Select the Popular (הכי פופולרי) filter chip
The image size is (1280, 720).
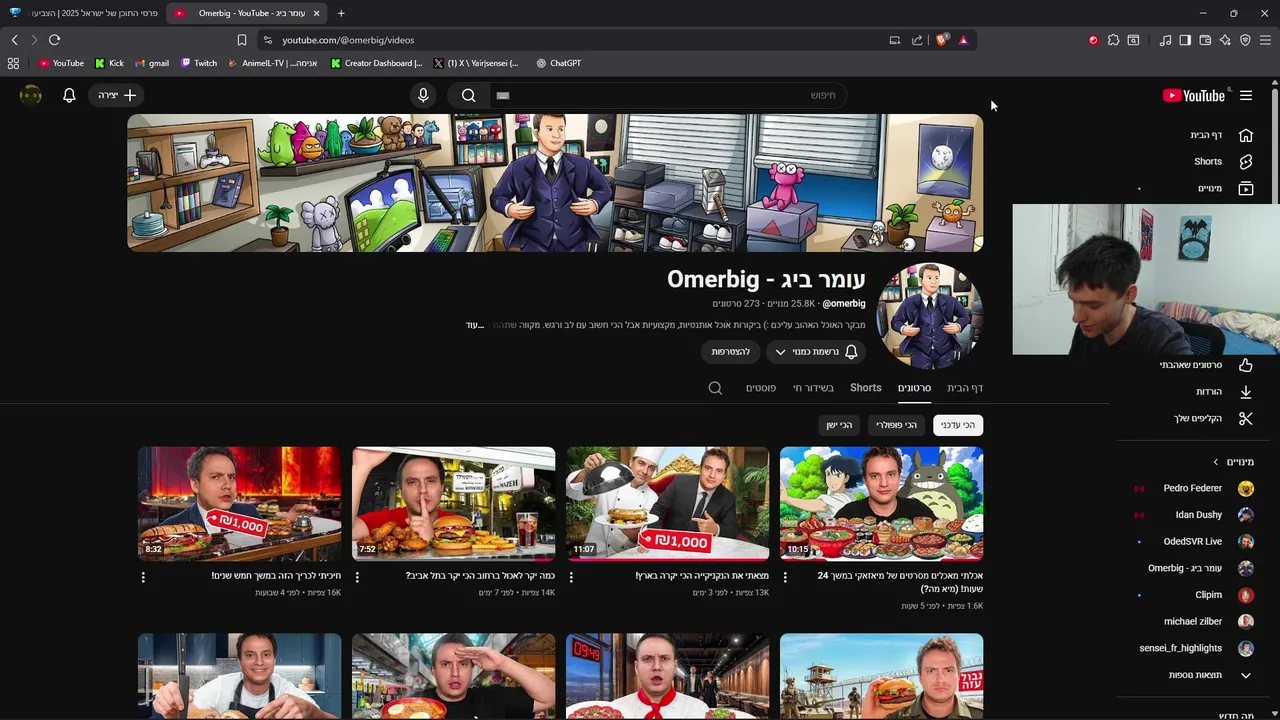896,425
